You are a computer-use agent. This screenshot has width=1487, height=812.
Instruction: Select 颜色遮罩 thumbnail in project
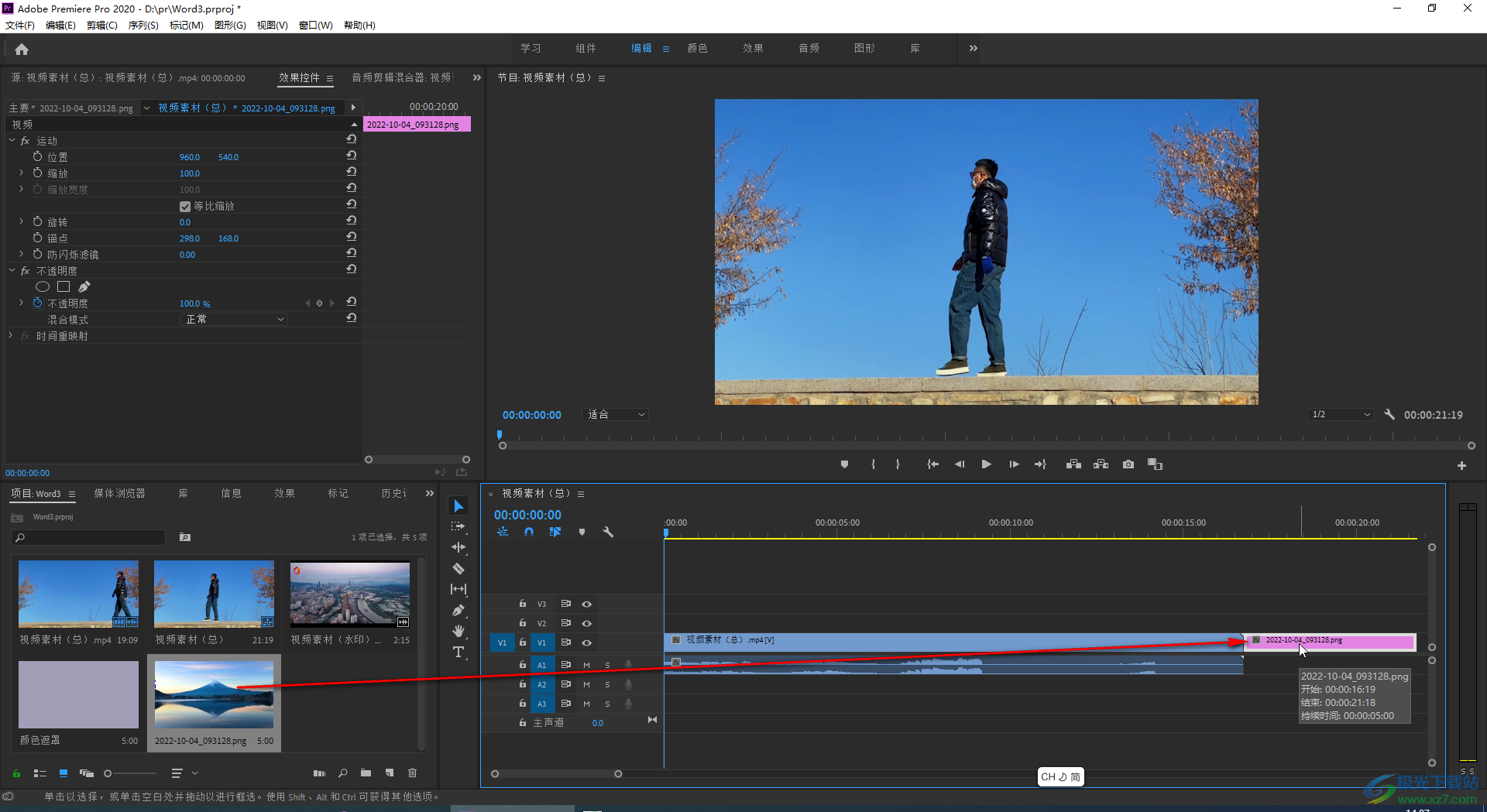click(78, 694)
